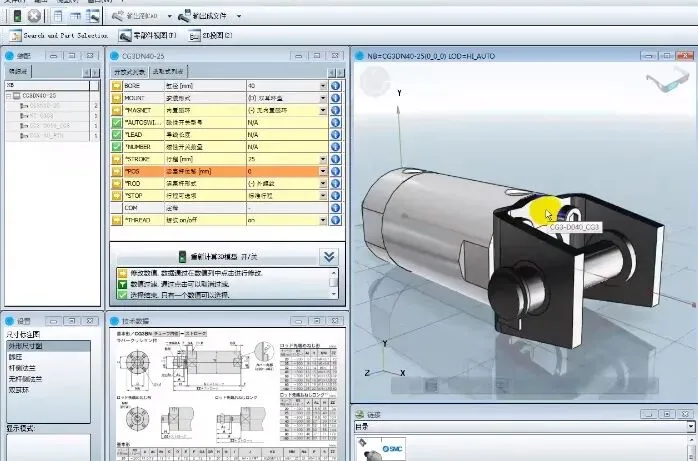Image resolution: width=698 pixels, height=461 pixels.
Task: Open info for the highlighted *POS row
Action: coord(336,171)
